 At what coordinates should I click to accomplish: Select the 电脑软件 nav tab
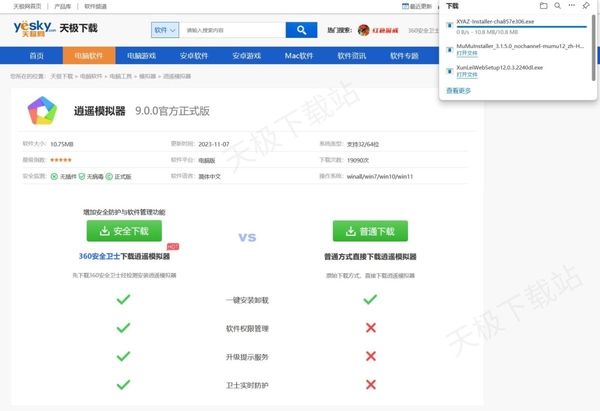click(89, 55)
